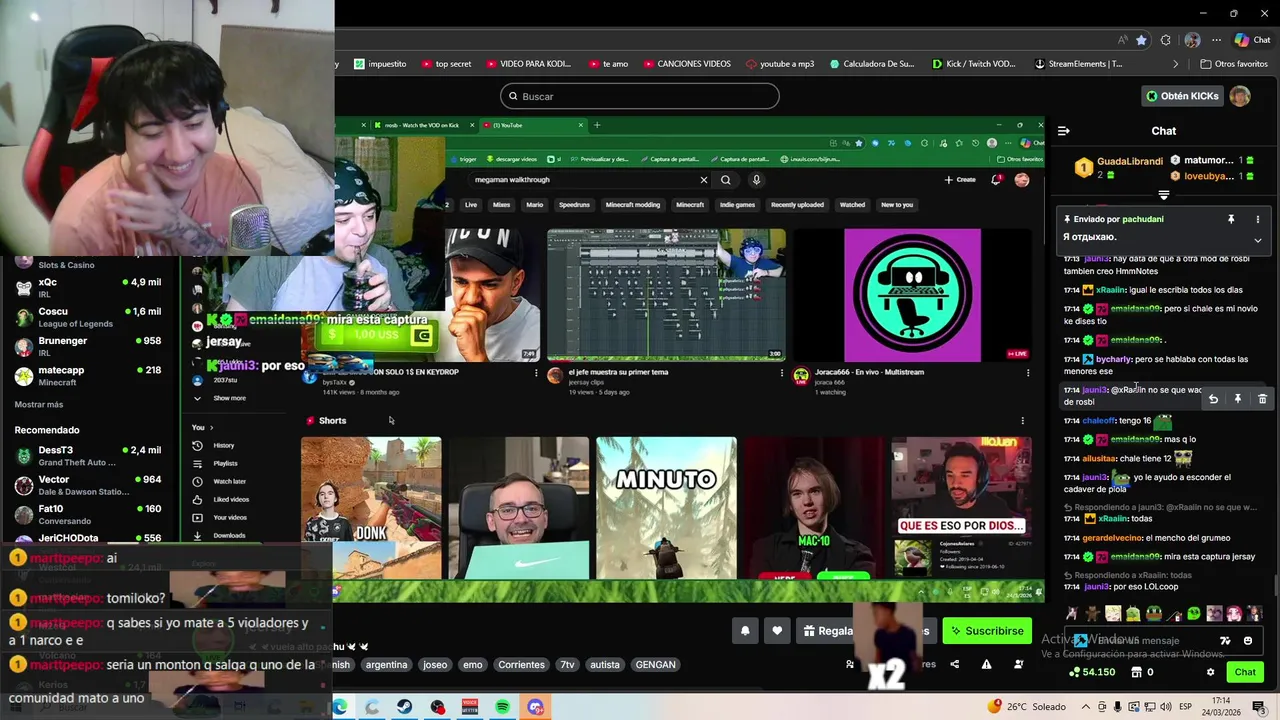
Task: Click the 7TV emote icon in message box
Action: pyautogui.click(x=1225, y=641)
